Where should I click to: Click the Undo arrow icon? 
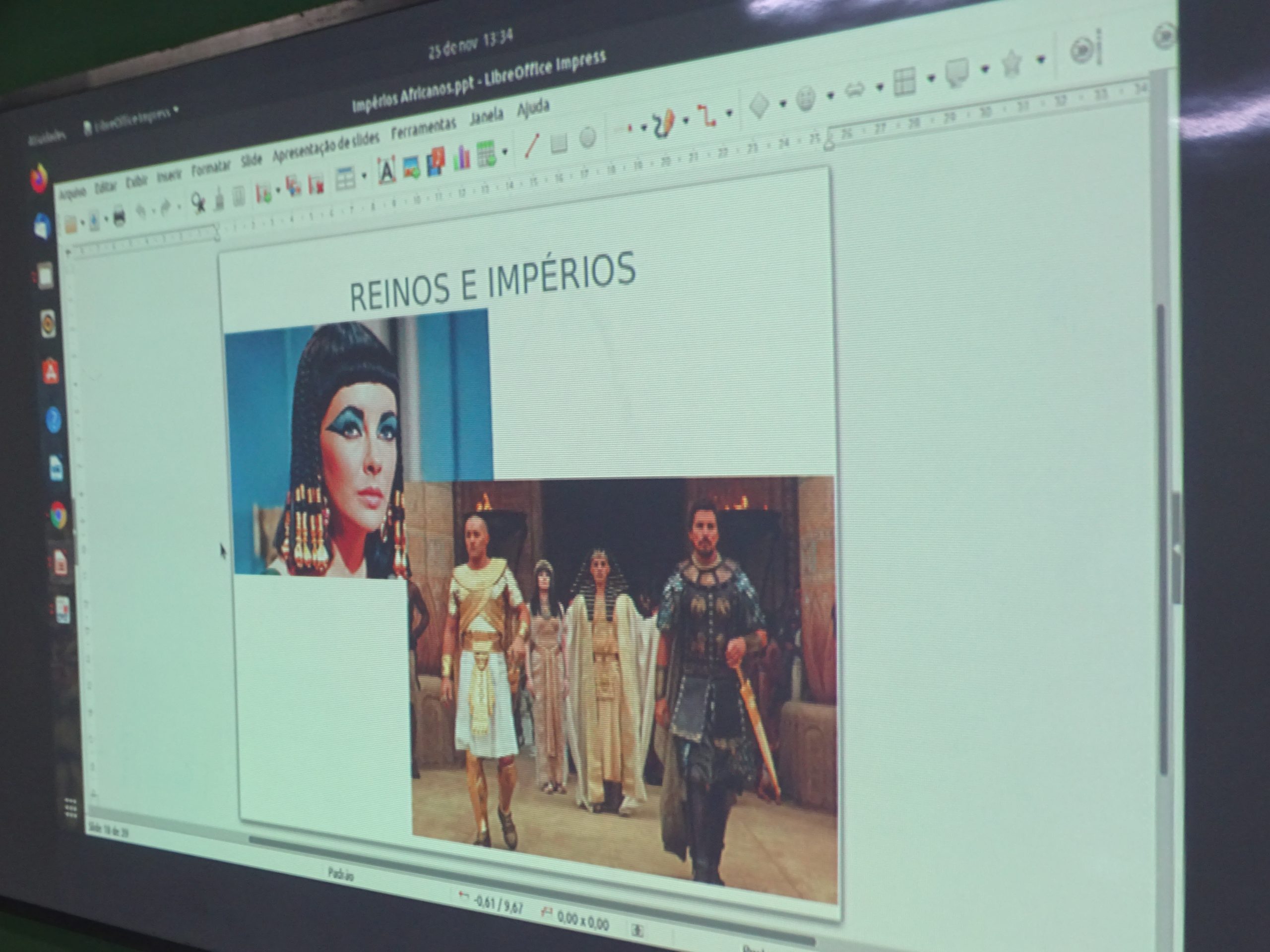pos(141,212)
